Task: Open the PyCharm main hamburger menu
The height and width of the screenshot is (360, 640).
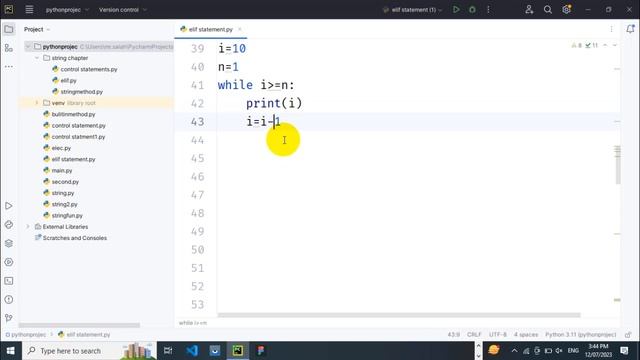Action: [x=29, y=9]
